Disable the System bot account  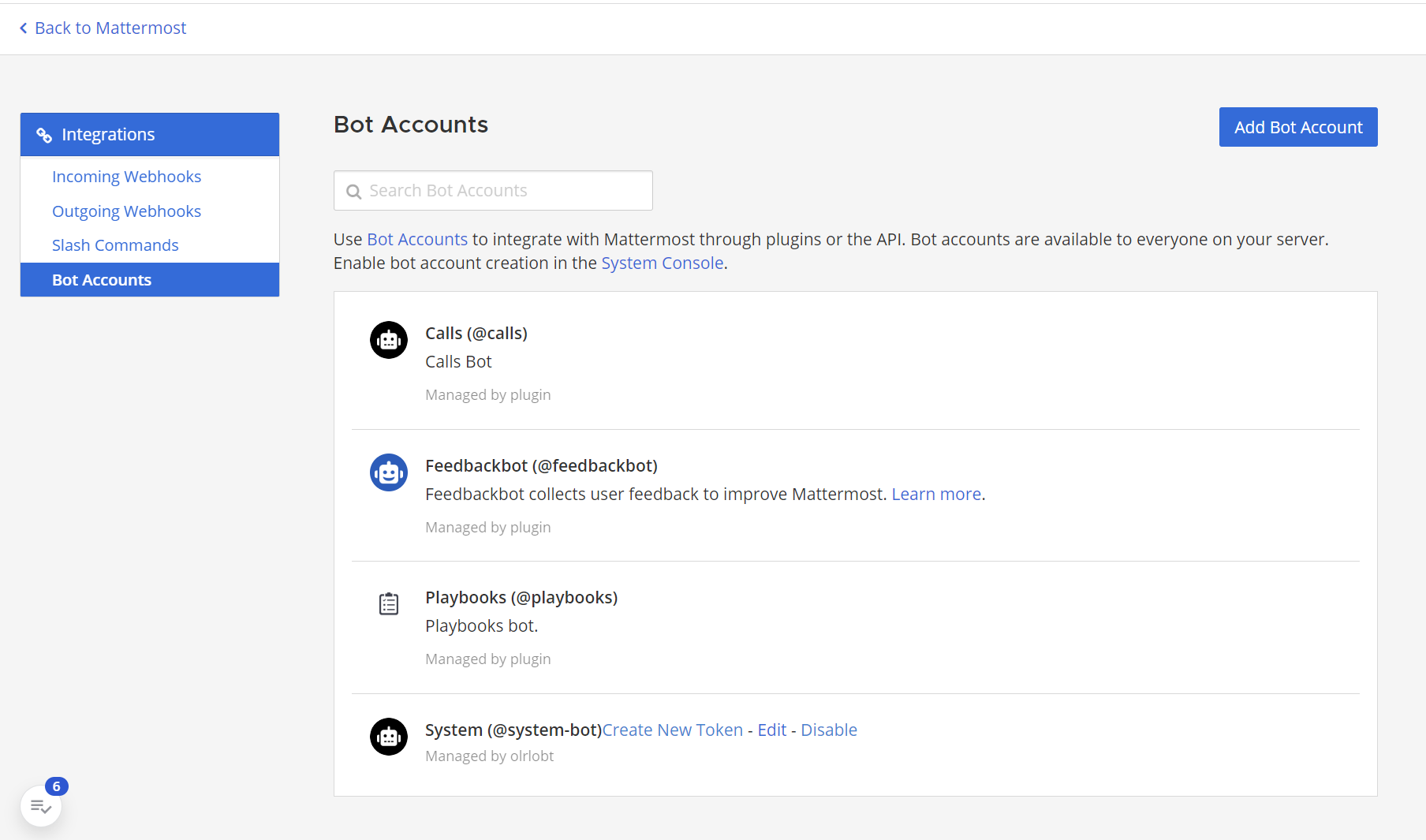point(829,730)
